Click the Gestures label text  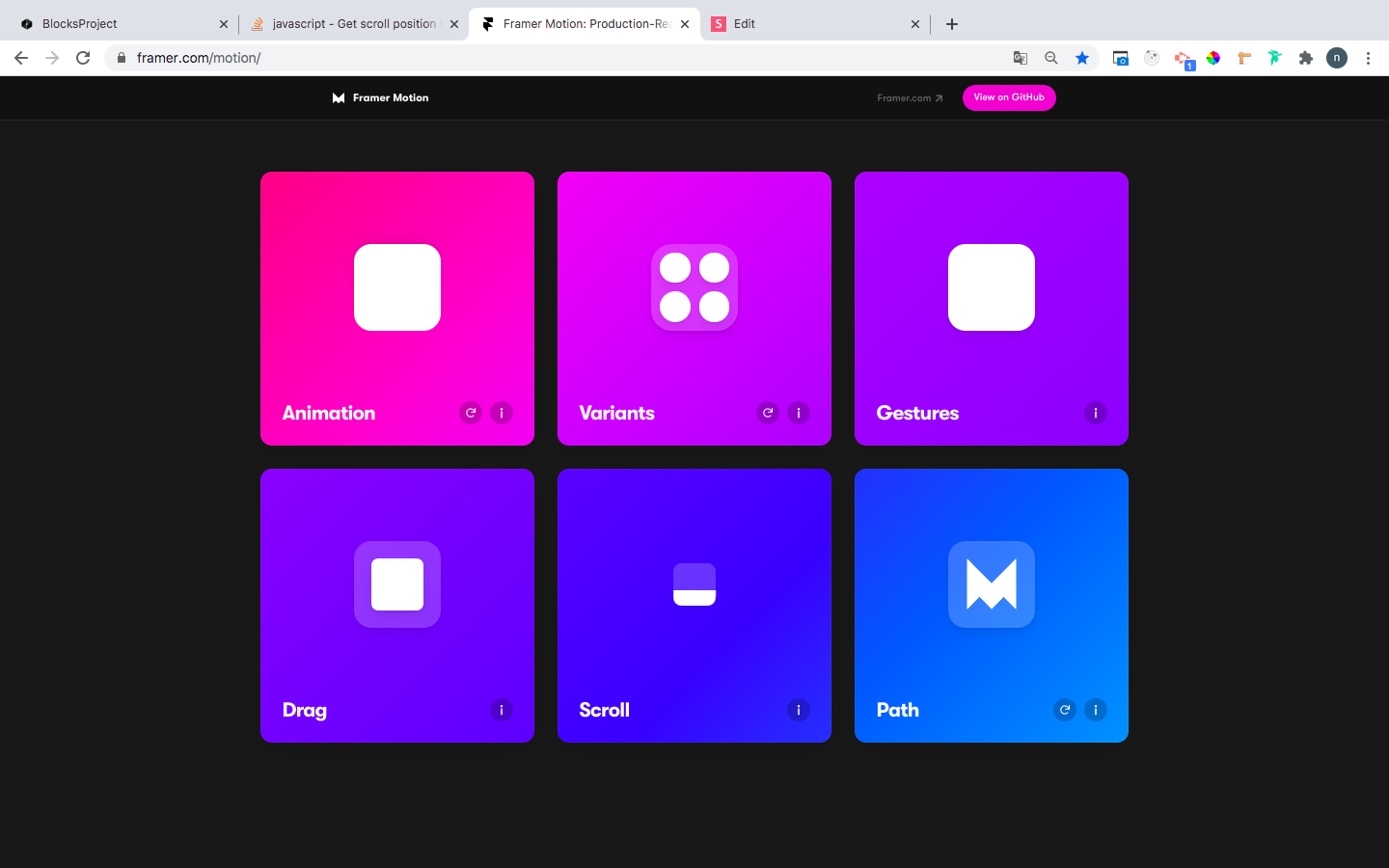(918, 413)
